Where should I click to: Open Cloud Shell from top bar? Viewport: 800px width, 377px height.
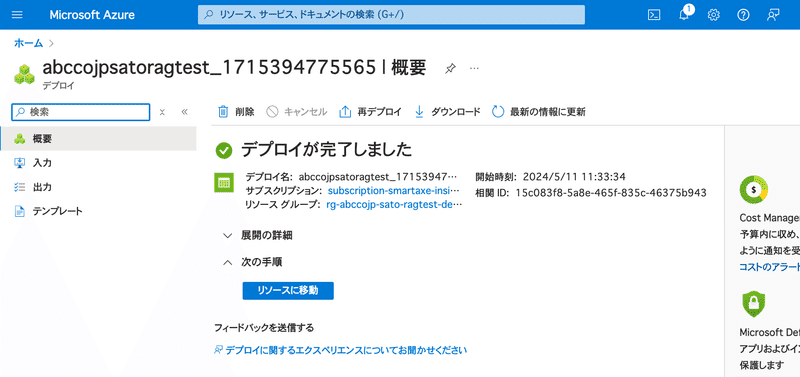tap(654, 15)
